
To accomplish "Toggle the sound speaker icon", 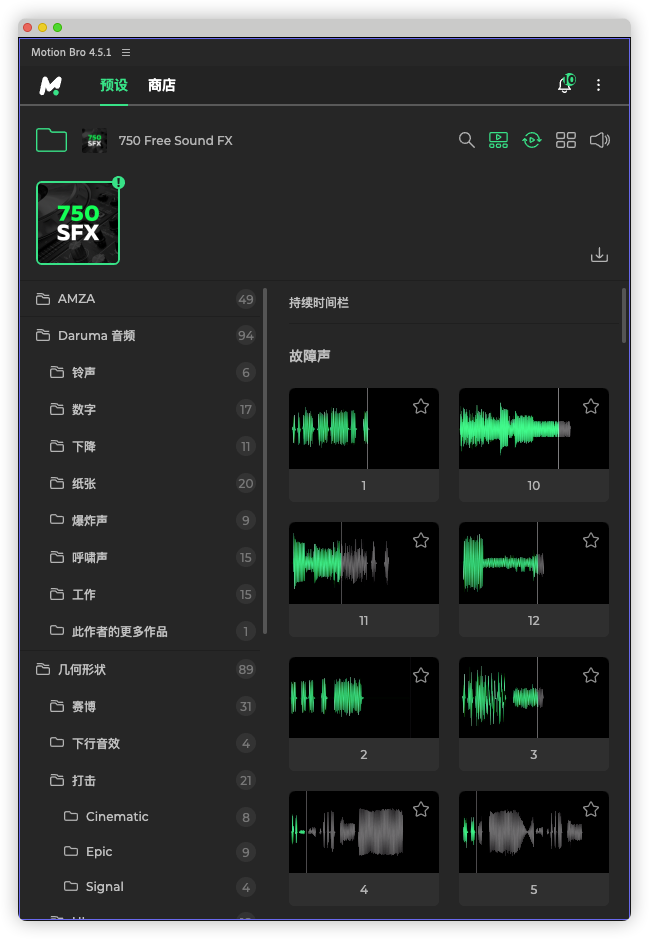I will click(x=599, y=140).
